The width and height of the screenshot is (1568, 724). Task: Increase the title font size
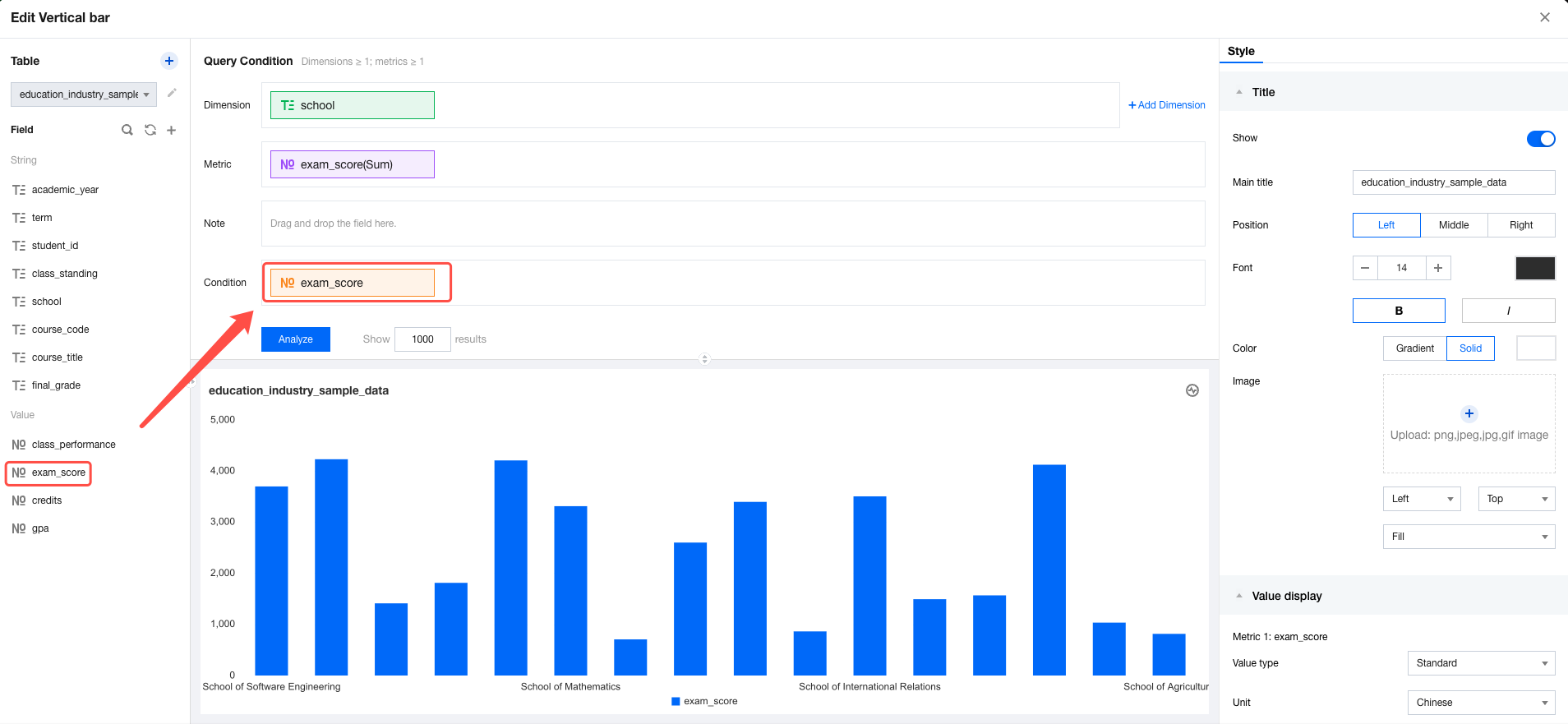pos(1438,268)
